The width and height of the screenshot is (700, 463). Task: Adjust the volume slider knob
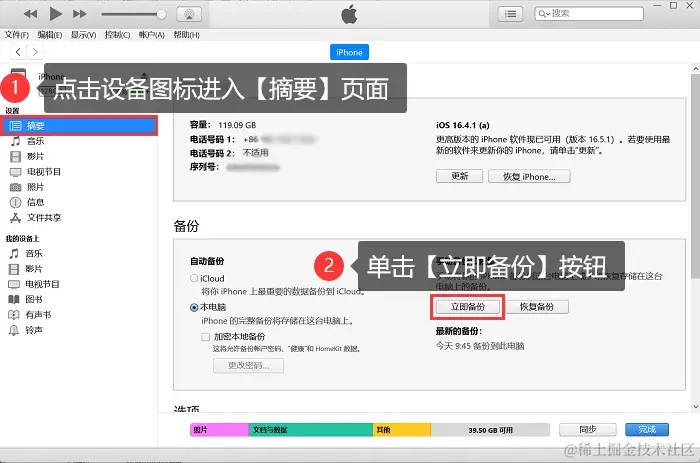pyautogui.click(x=161, y=14)
